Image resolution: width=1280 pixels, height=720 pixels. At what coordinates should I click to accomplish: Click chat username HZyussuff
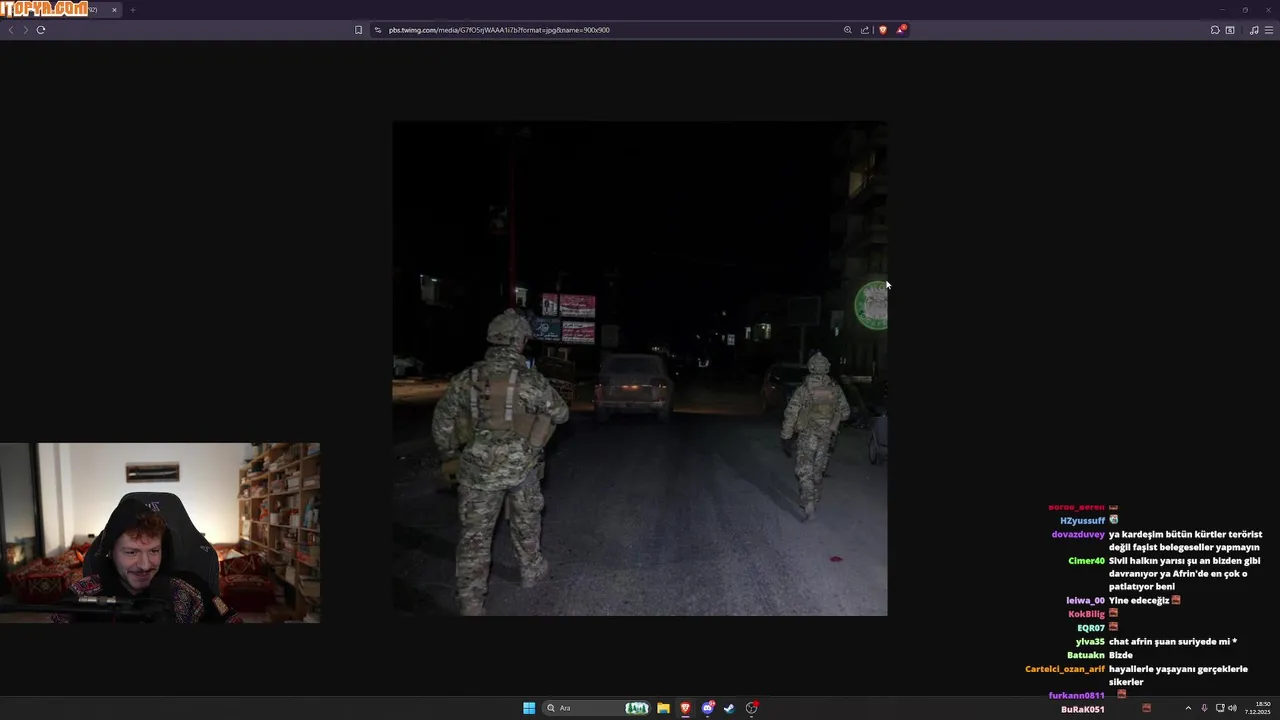point(1082,521)
